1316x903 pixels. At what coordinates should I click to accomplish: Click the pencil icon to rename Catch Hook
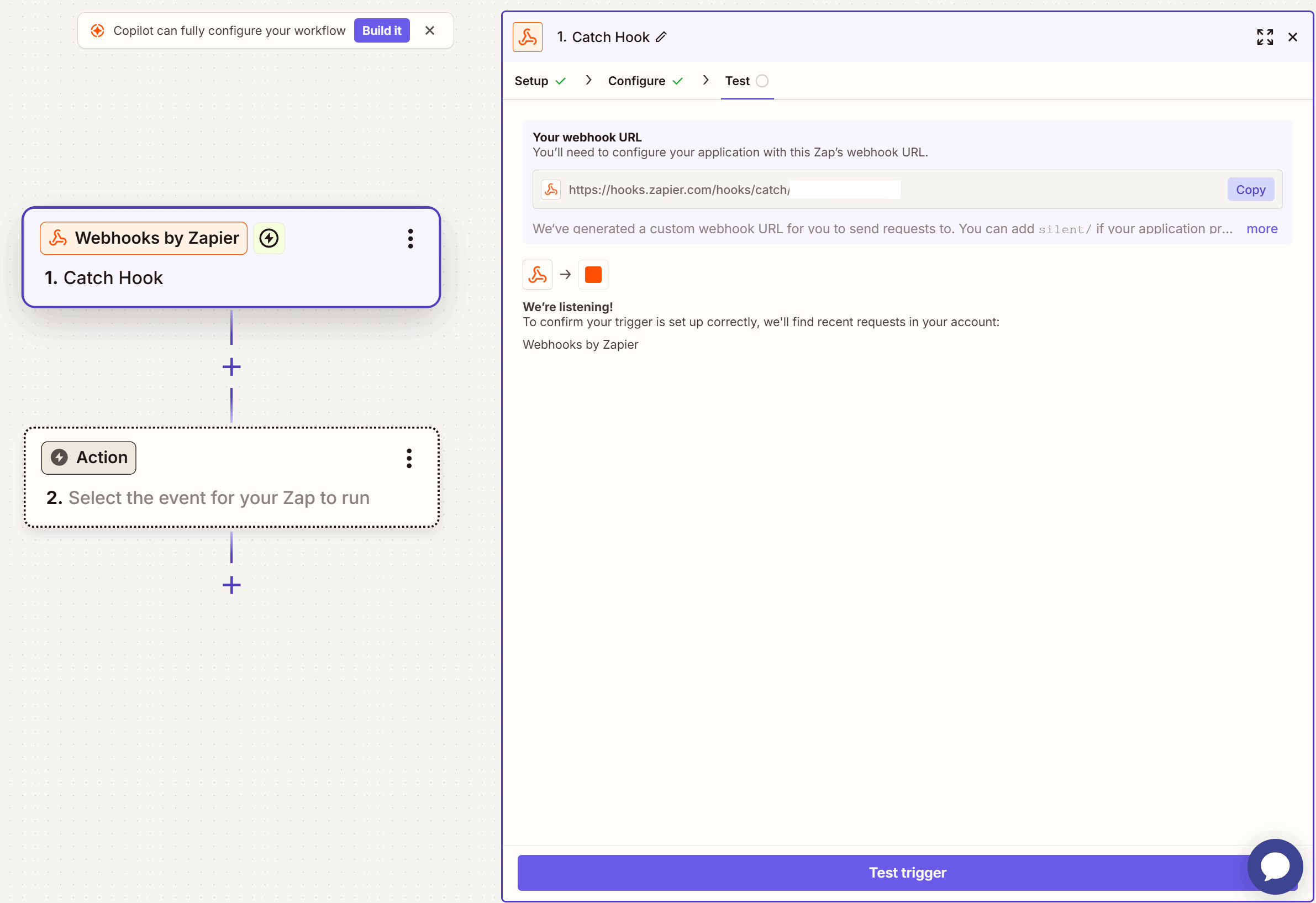click(x=661, y=38)
